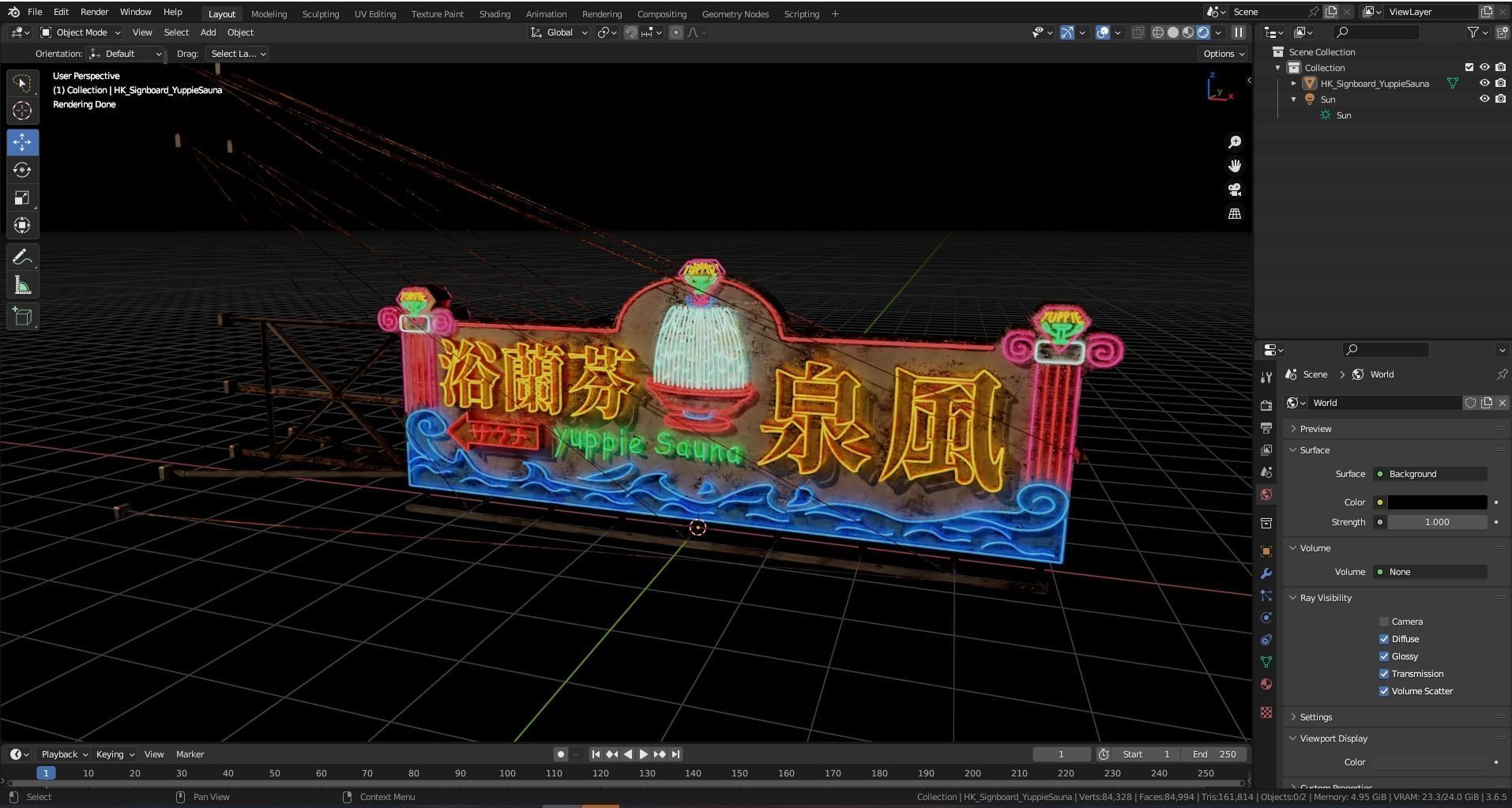The image size is (1512, 808).
Task: Select the Add Cube tool
Action: pyautogui.click(x=22, y=317)
